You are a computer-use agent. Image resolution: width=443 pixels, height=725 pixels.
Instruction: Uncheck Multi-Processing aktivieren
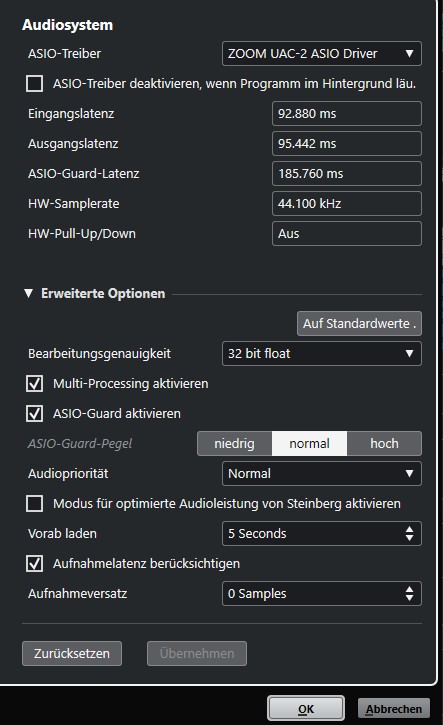[35, 384]
